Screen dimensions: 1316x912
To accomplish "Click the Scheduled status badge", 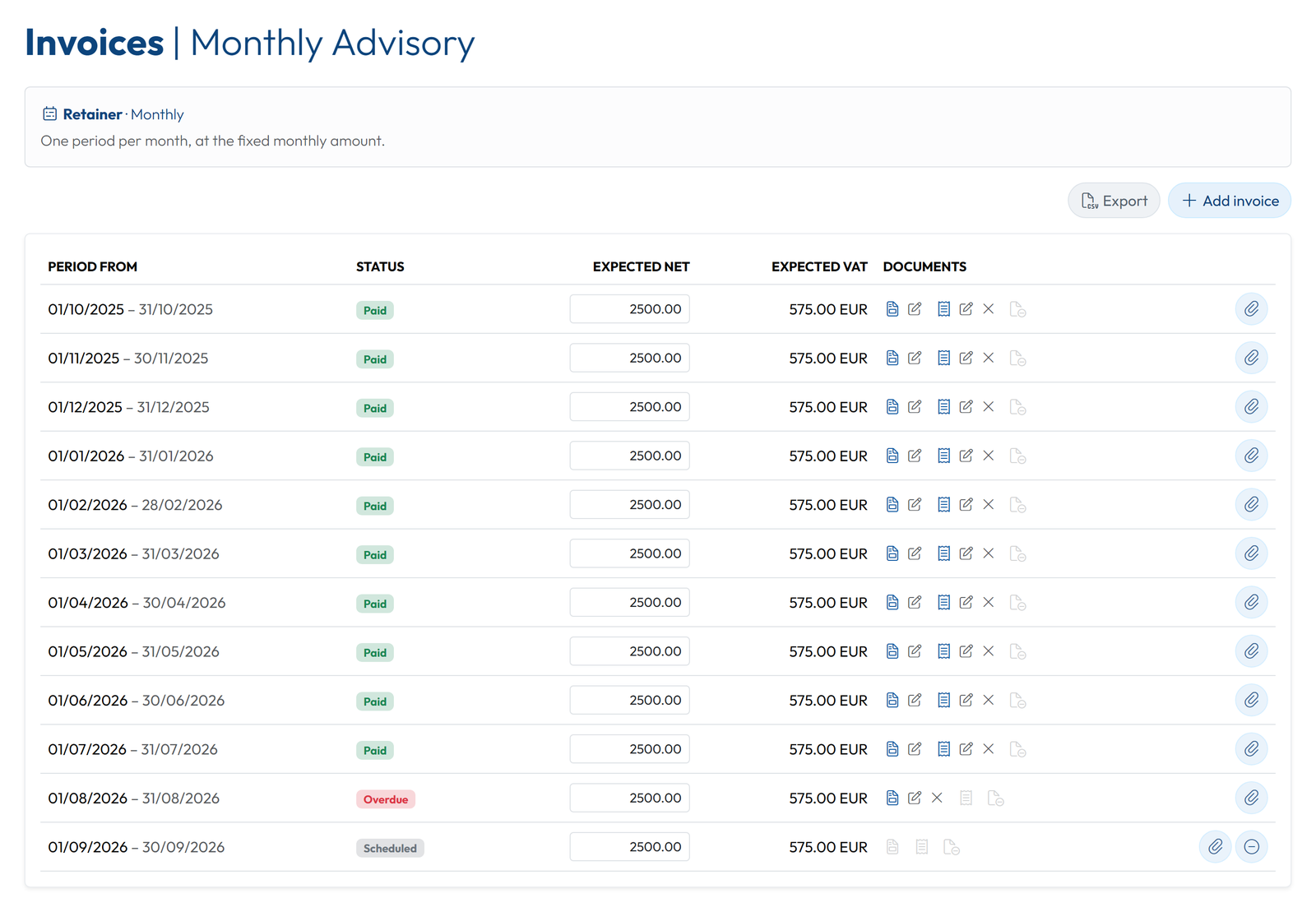I will (x=390, y=848).
